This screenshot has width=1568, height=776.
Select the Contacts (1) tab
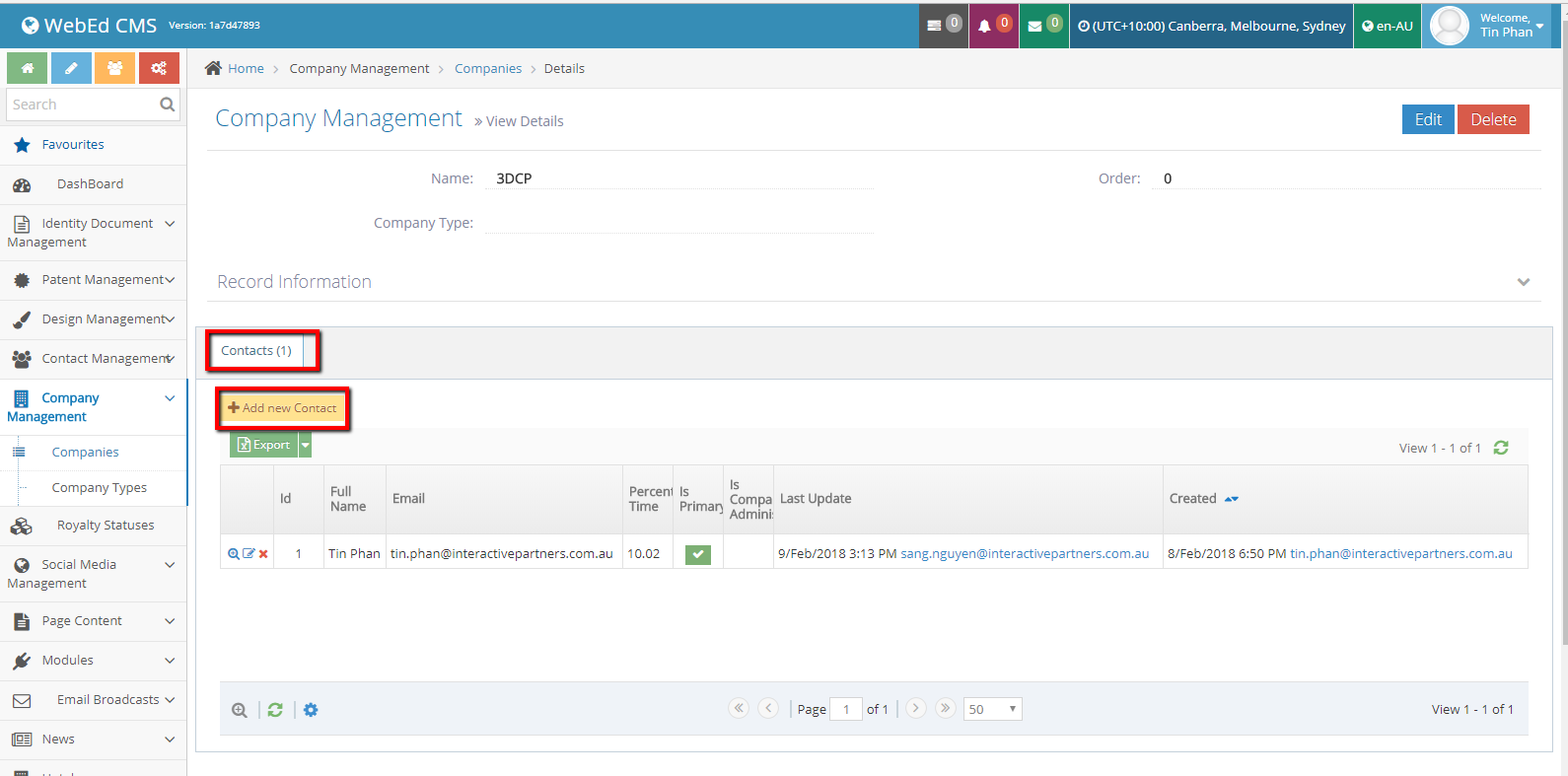[256, 351]
